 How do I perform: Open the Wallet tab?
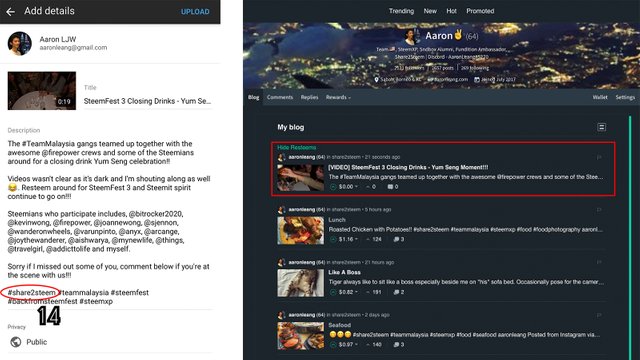click(600, 97)
